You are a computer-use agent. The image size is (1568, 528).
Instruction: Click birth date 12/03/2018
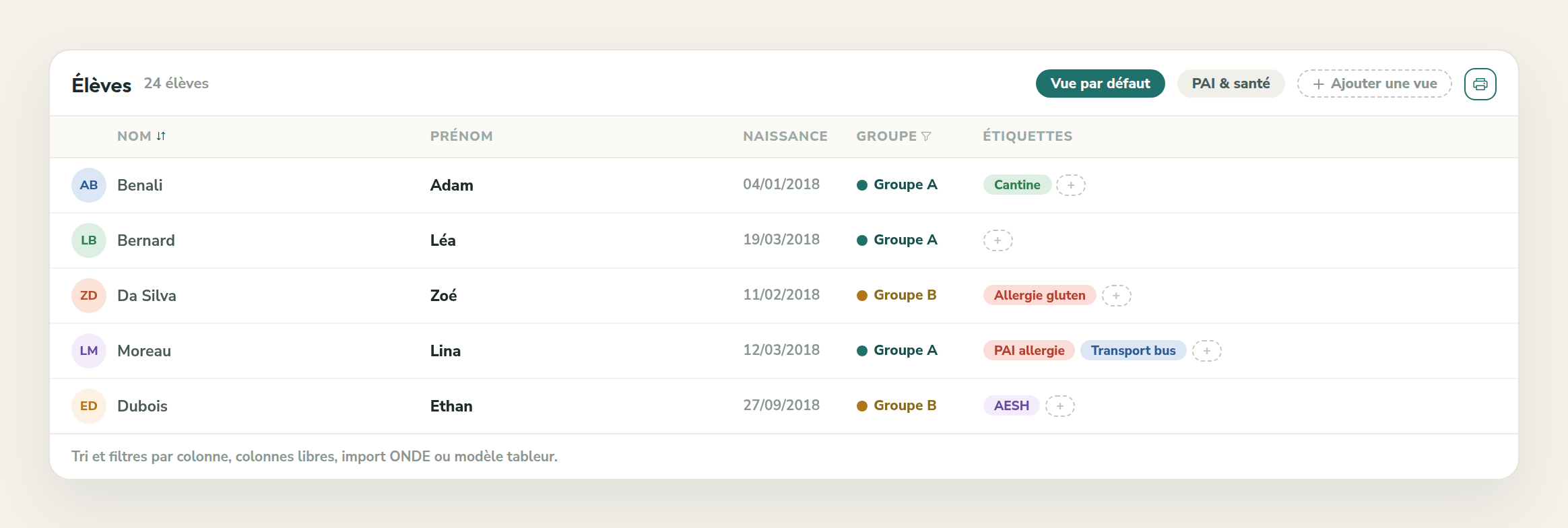(781, 350)
